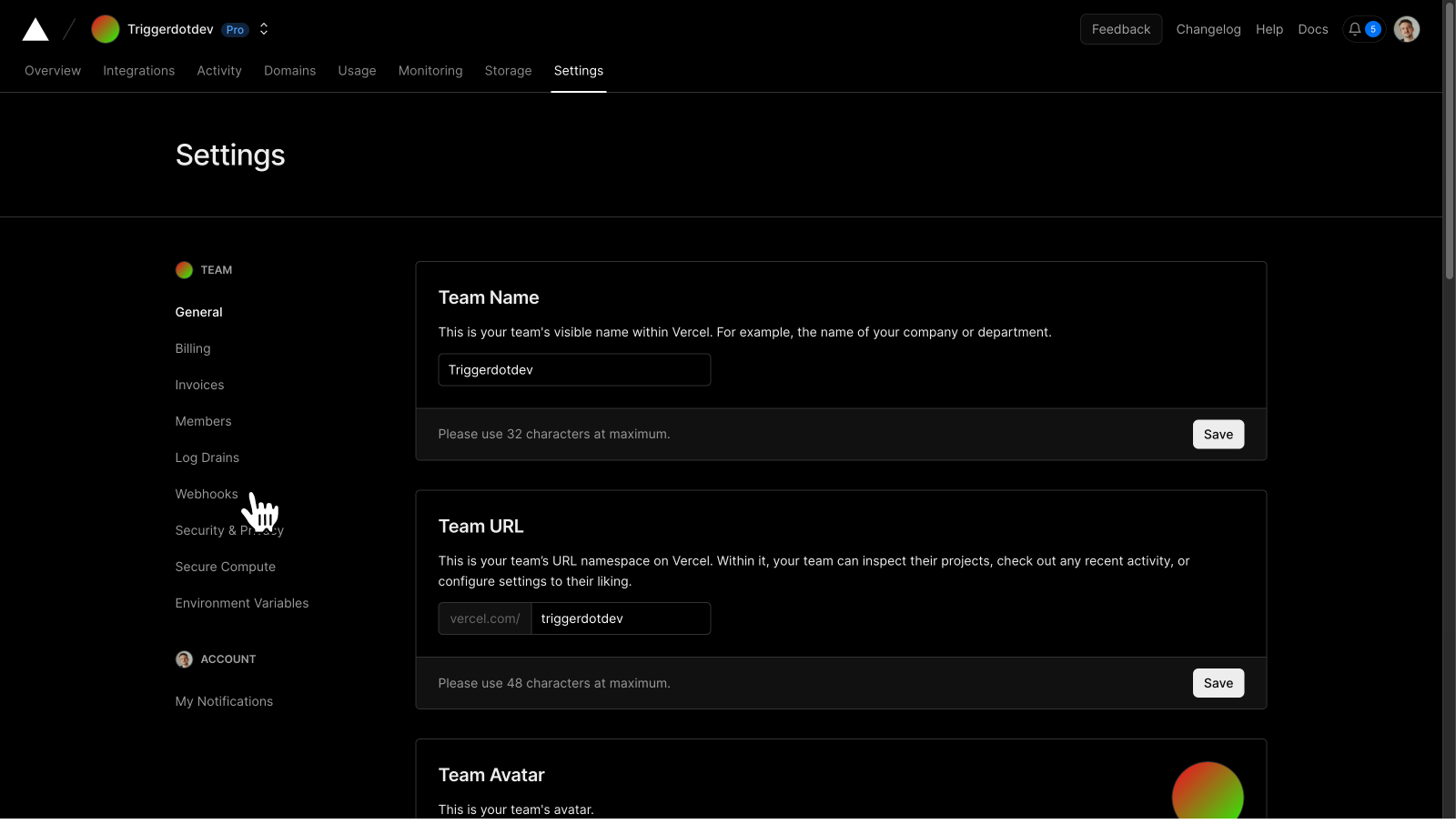1456x824 pixels.
Task: Open My Notifications settings
Action: click(225, 701)
